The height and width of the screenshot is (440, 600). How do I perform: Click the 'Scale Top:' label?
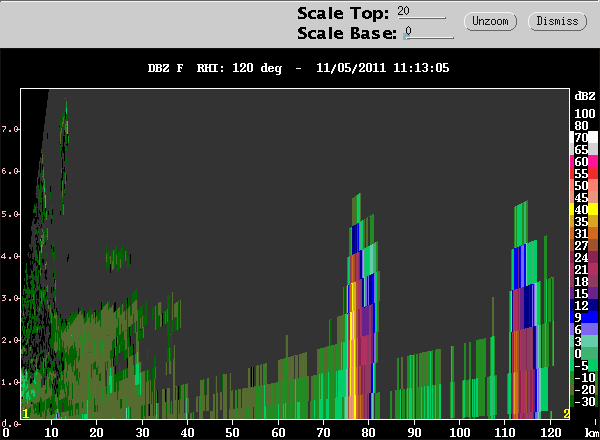pyautogui.click(x=343, y=13)
